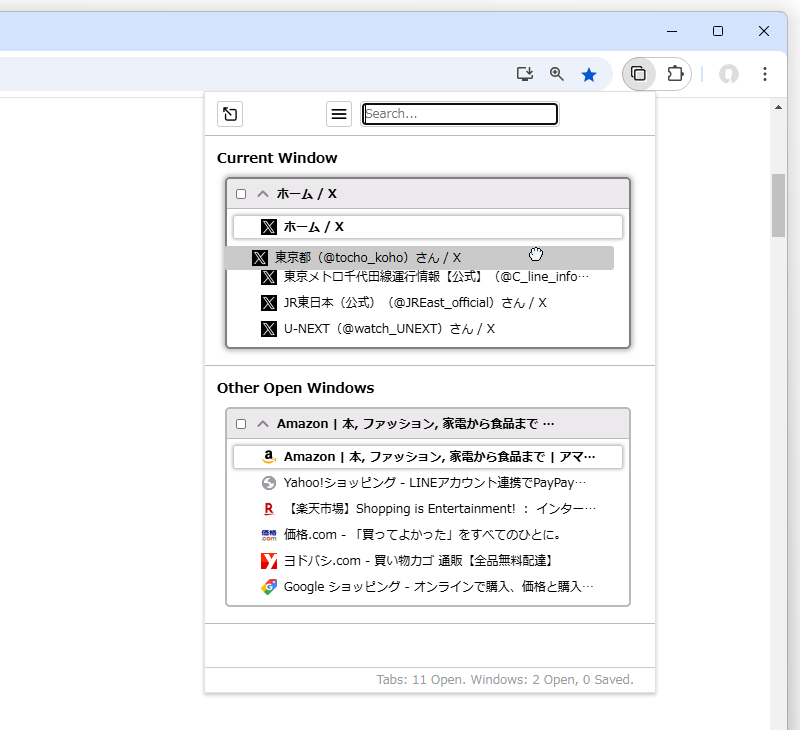800x730 pixels.
Task: Click the zoom magnifier icon in address bar
Action: (x=557, y=74)
